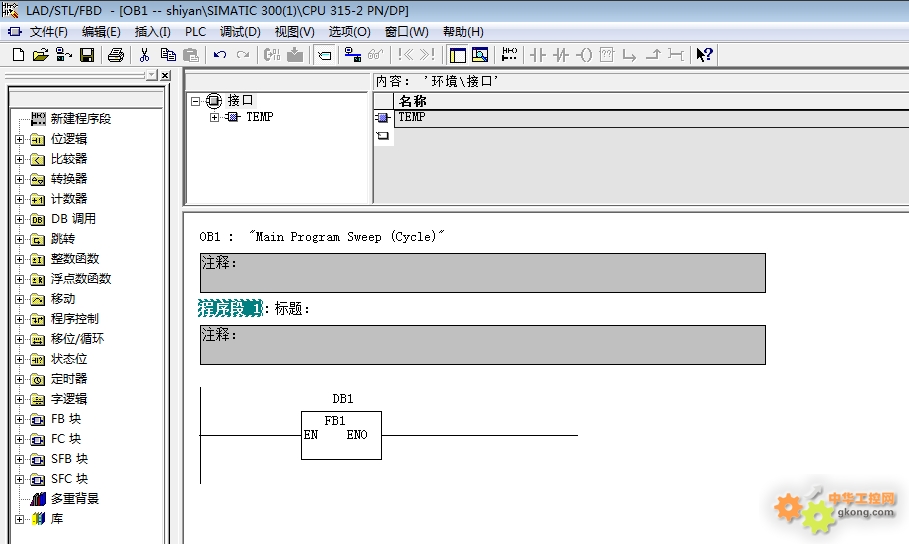Click the network 1 comment field
Screen dimensions: 909x544
(x=482, y=345)
